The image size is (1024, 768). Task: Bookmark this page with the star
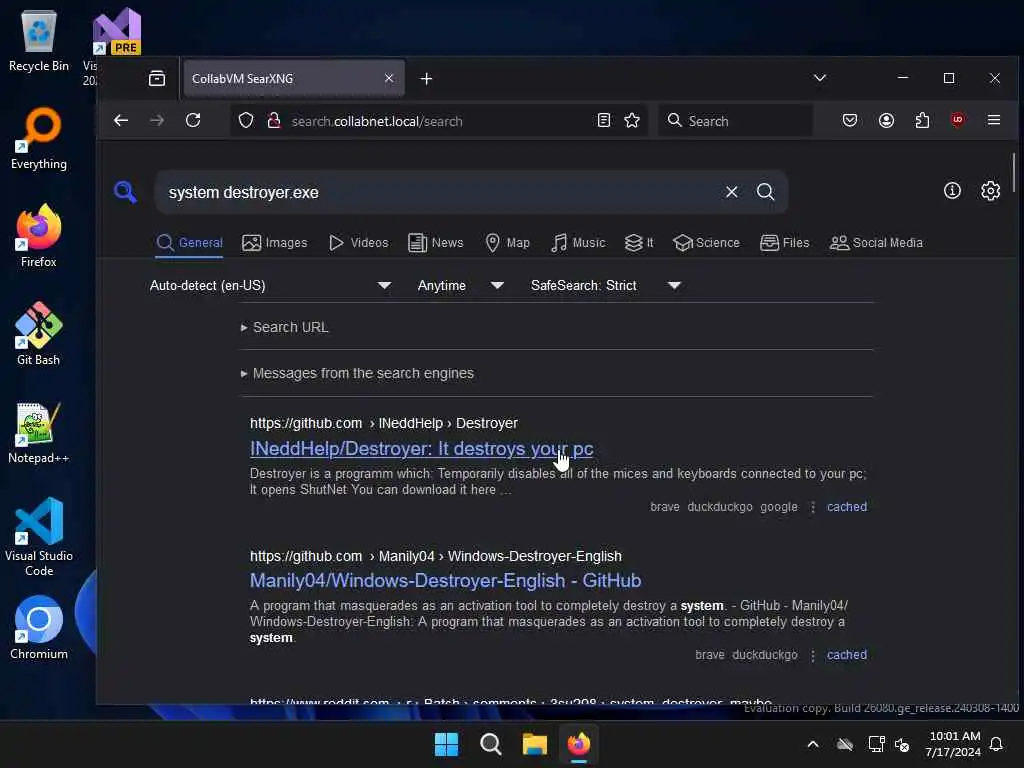[x=632, y=120]
